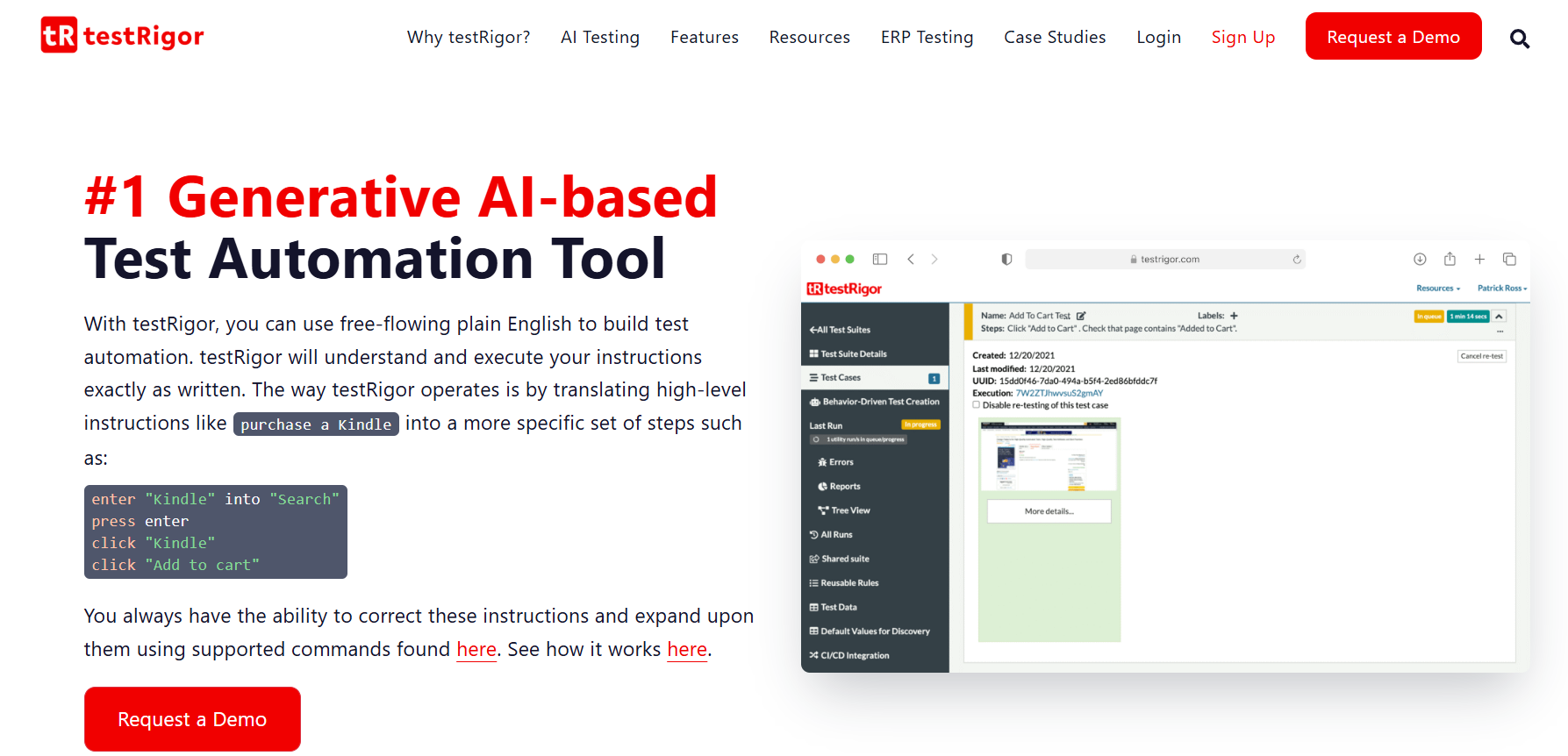Open Test Data in the sidebar
This screenshot has height=756, width=1568.
(x=833, y=607)
